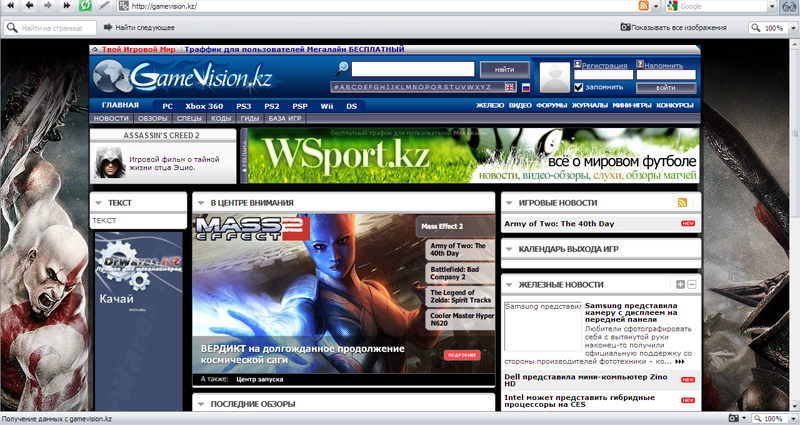The height and width of the screenshot is (425, 800).
Task: Click the home icon before Твой Игровой Мир
Action: (x=95, y=49)
